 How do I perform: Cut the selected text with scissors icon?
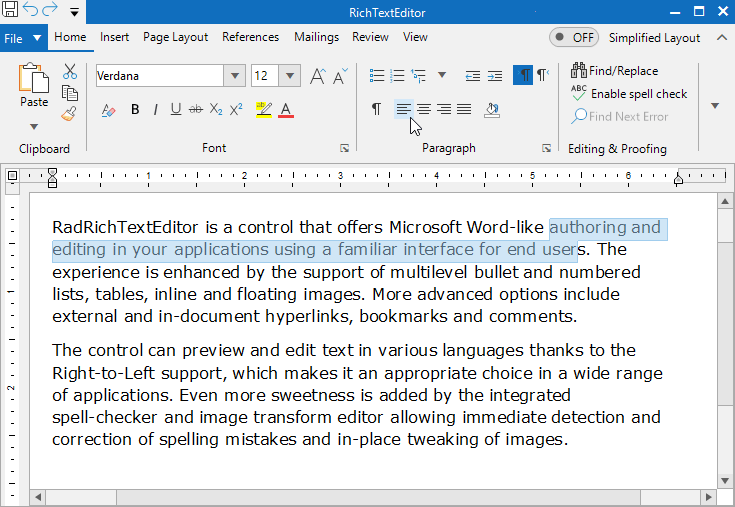pyautogui.click(x=70, y=72)
